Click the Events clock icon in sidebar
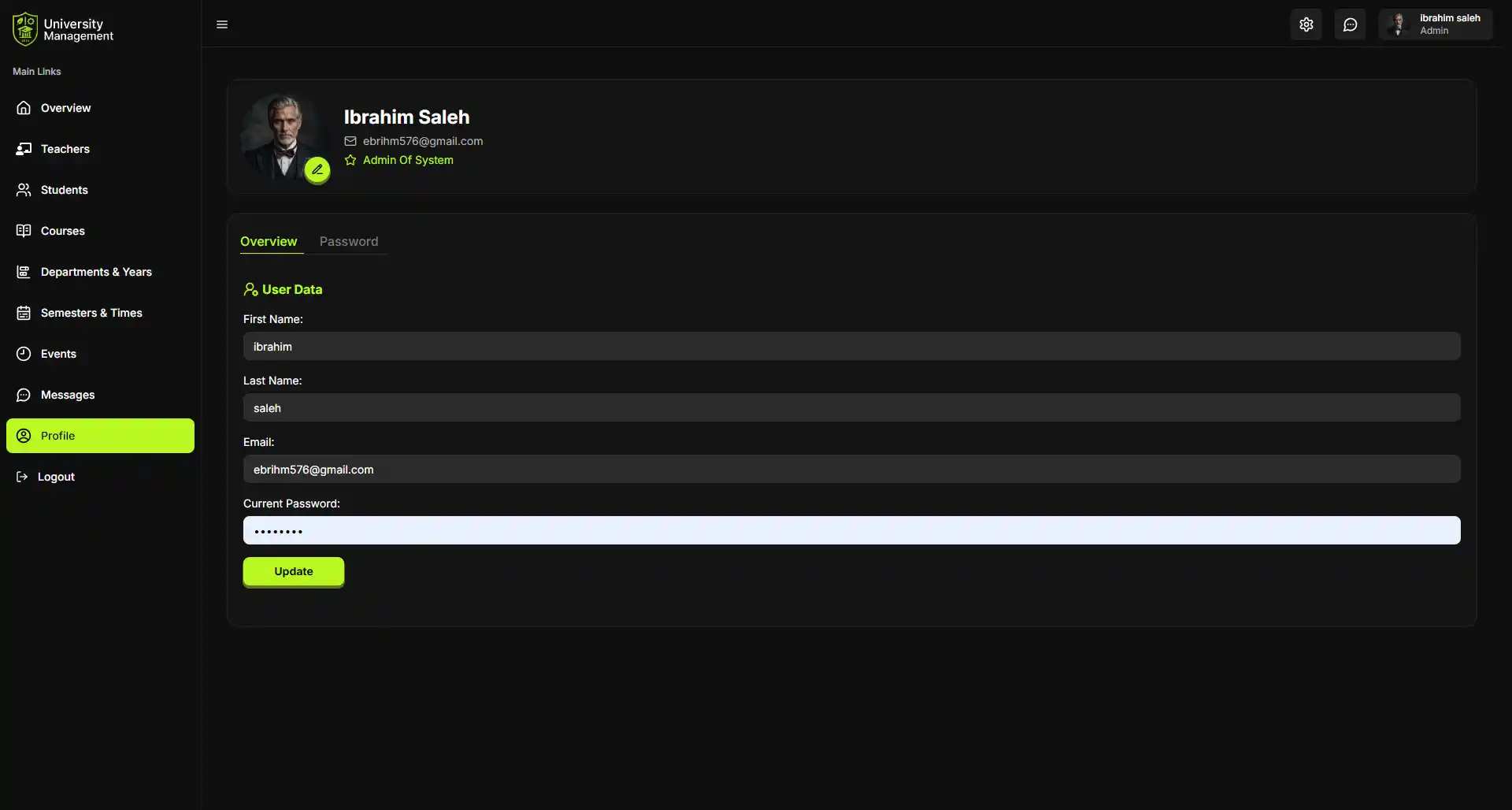This screenshot has width=1512, height=810. pyautogui.click(x=24, y=354)
